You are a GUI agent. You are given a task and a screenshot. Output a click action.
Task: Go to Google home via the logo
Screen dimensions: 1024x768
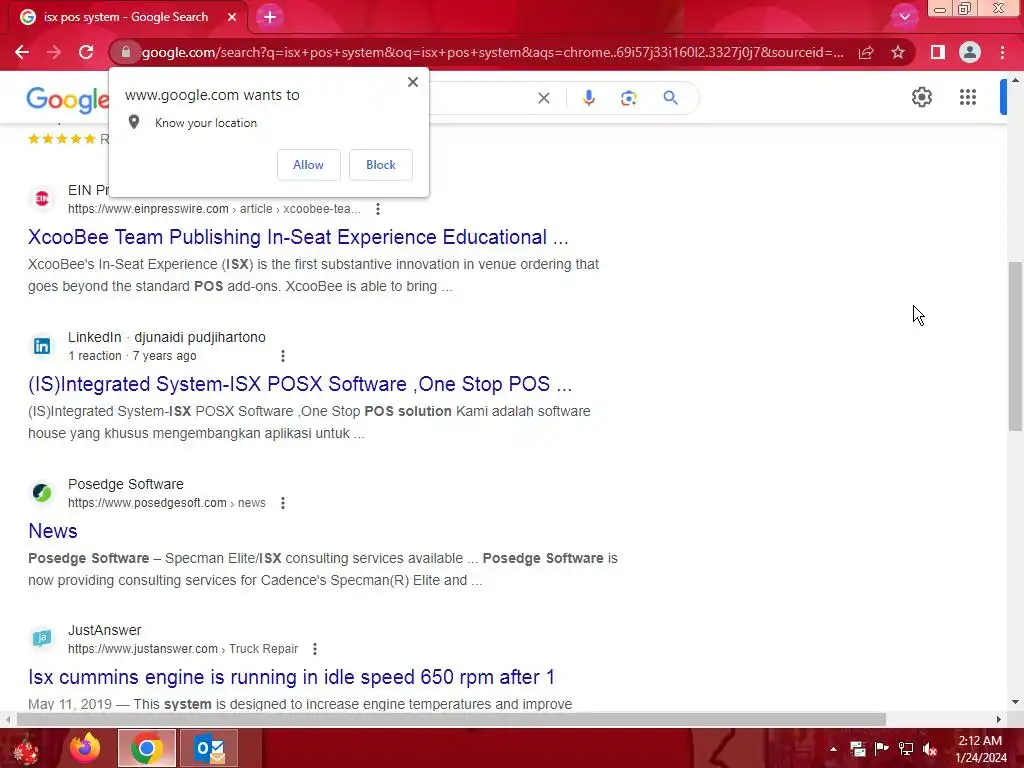point(67,99)
